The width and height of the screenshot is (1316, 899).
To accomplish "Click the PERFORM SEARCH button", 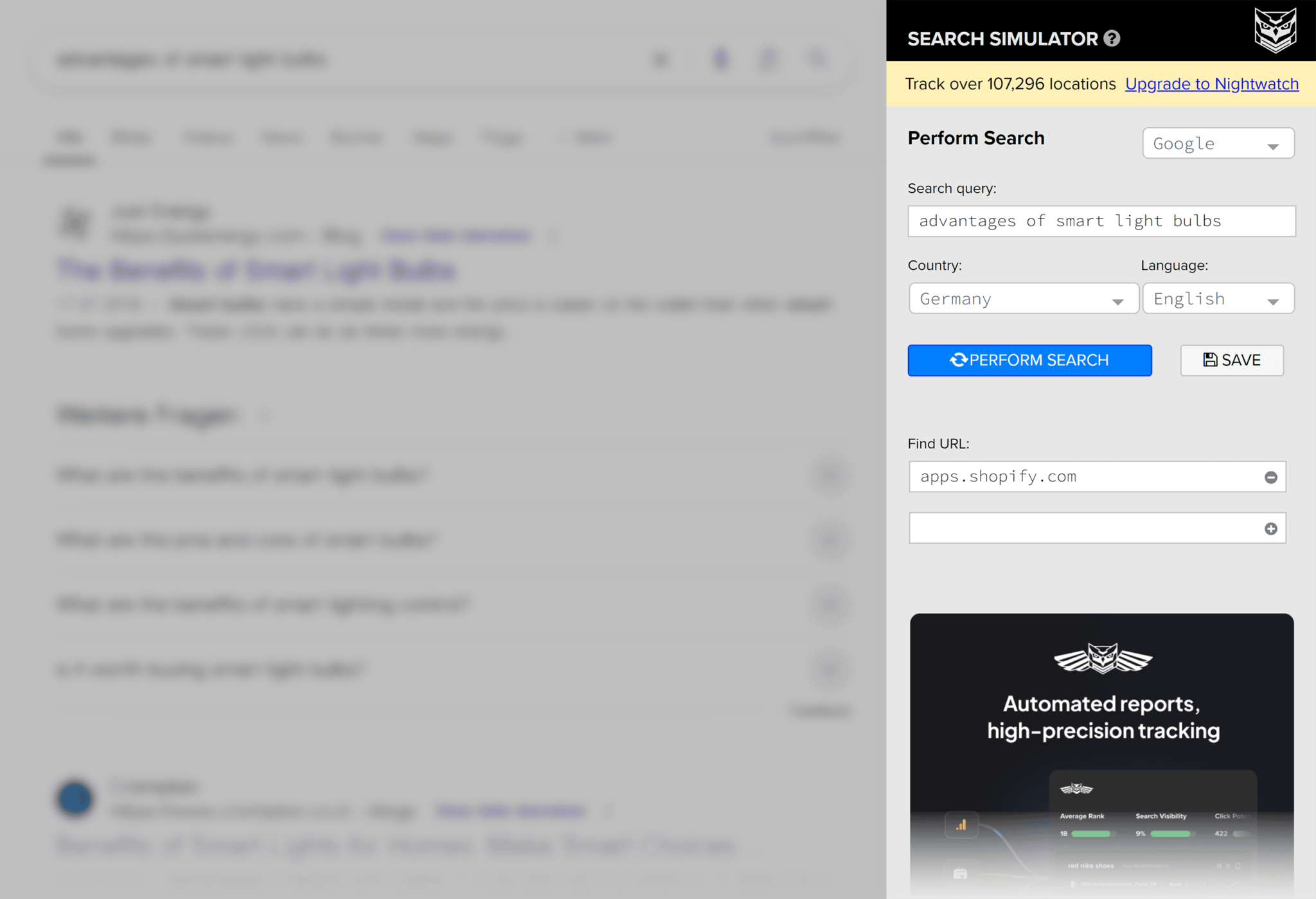I will point(1031,359).
